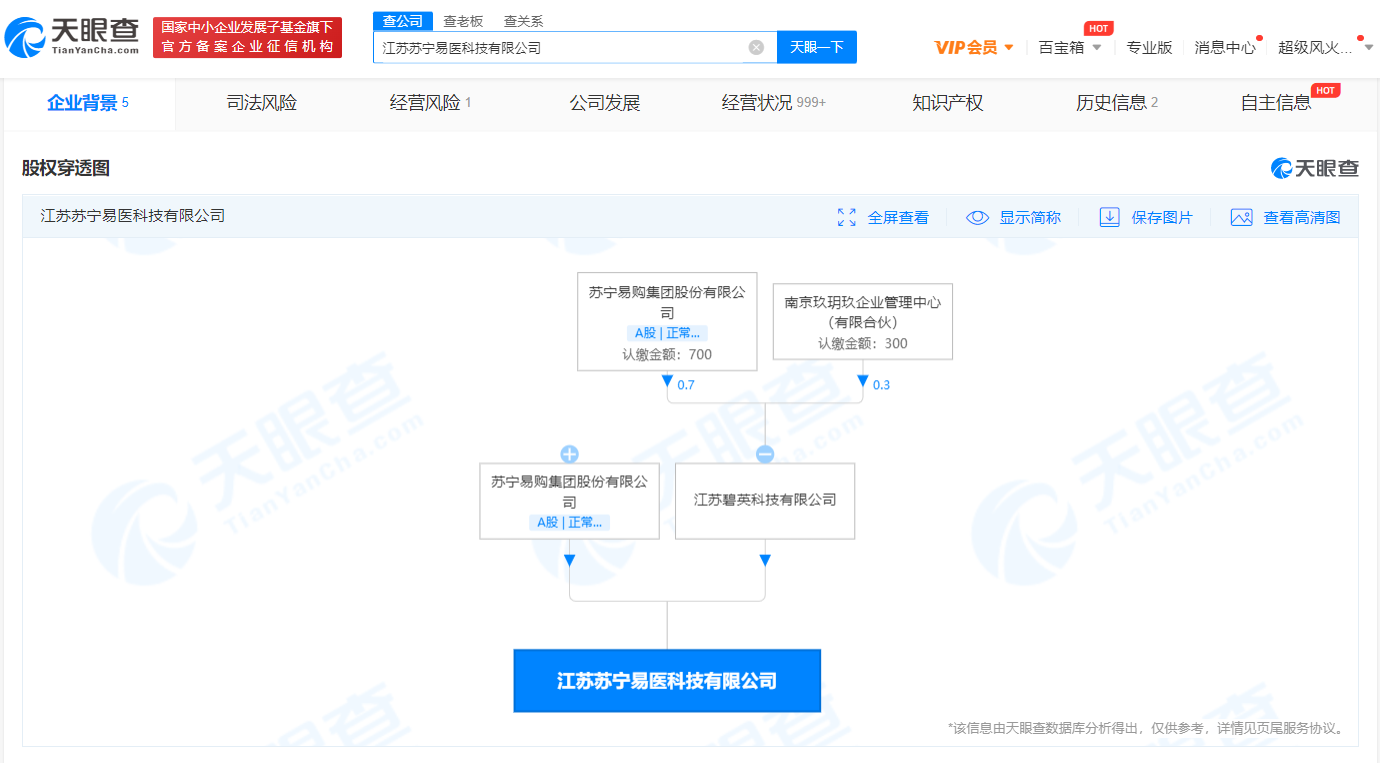Click the 显示简称 label
The image size is (1380, 763).
pos(1030,217)
